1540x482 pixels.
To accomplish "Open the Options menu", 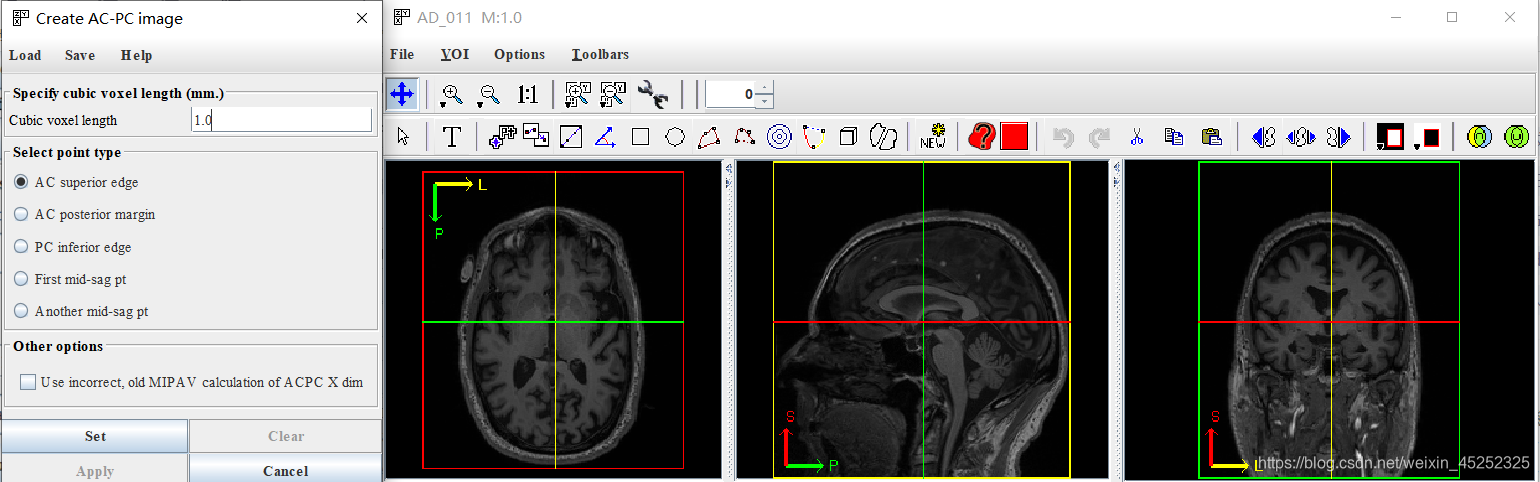I will coord(519,54).
